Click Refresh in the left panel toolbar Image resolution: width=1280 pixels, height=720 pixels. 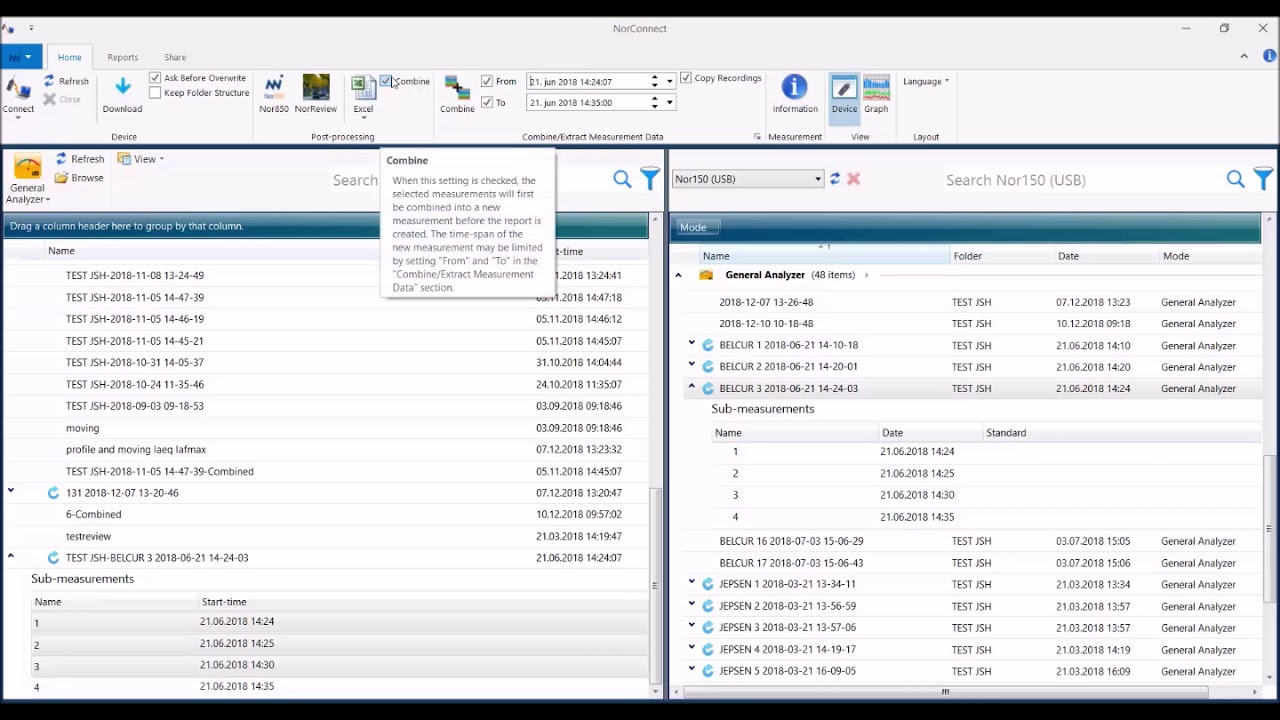click(x=80, y=159)
